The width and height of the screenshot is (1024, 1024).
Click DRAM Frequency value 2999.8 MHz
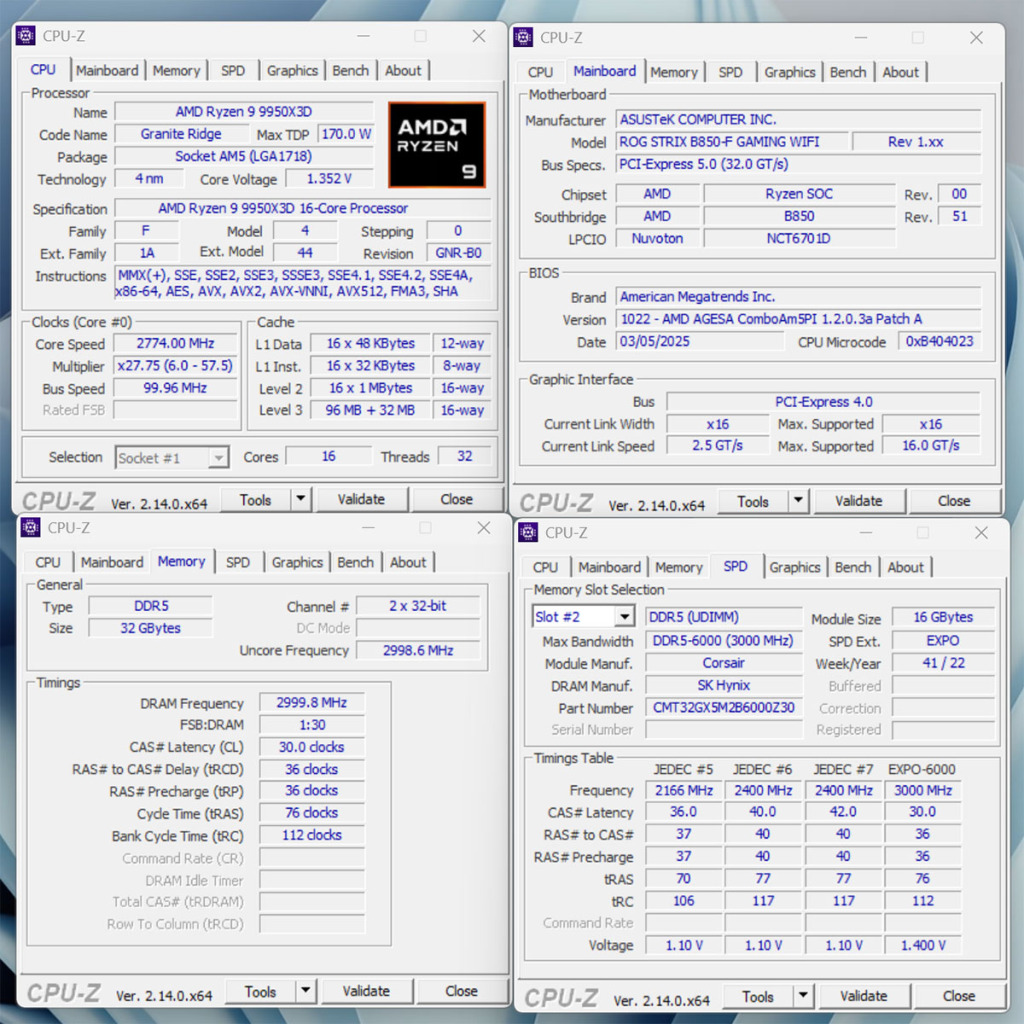(x=312, y=703)
